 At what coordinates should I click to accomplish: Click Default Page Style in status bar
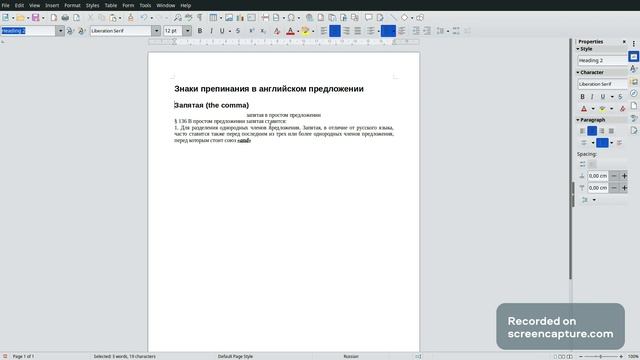[235, 356]
